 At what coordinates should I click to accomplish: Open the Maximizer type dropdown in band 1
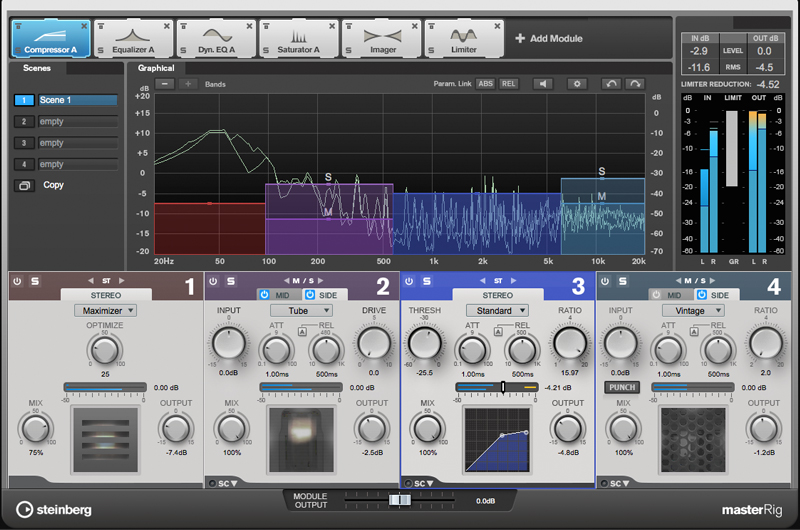click(x=105, y=311)
